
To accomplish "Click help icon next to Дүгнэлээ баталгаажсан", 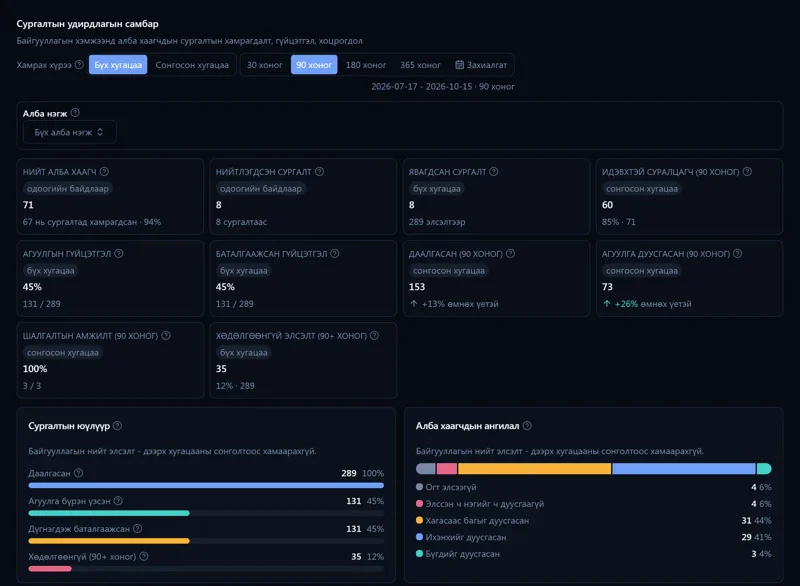I will [138, 528].
